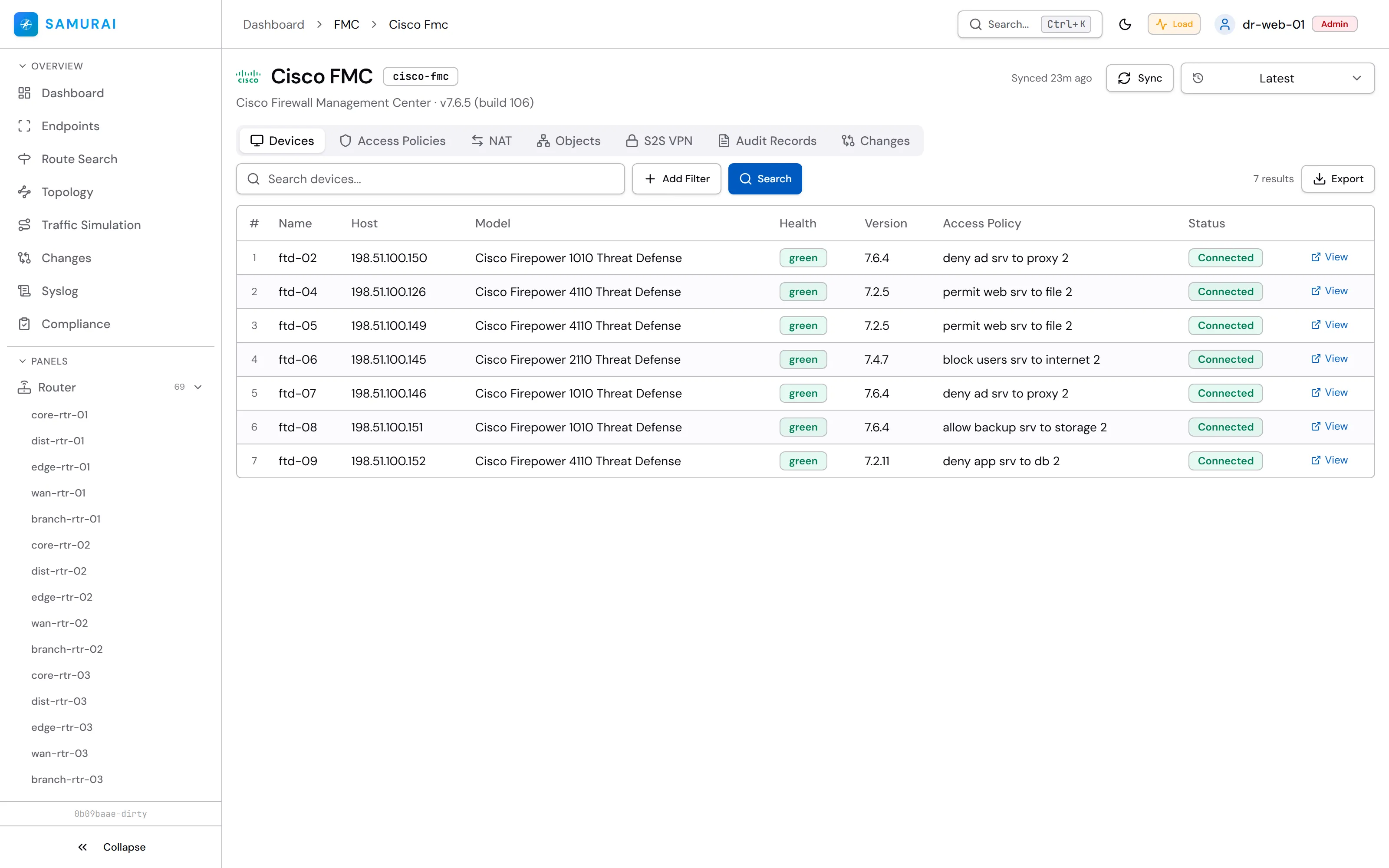The image size is (1389, 868).
Task: Click the history clock icon in the Latest selector
Action: pyautogui.click(x=1198, y=78)
